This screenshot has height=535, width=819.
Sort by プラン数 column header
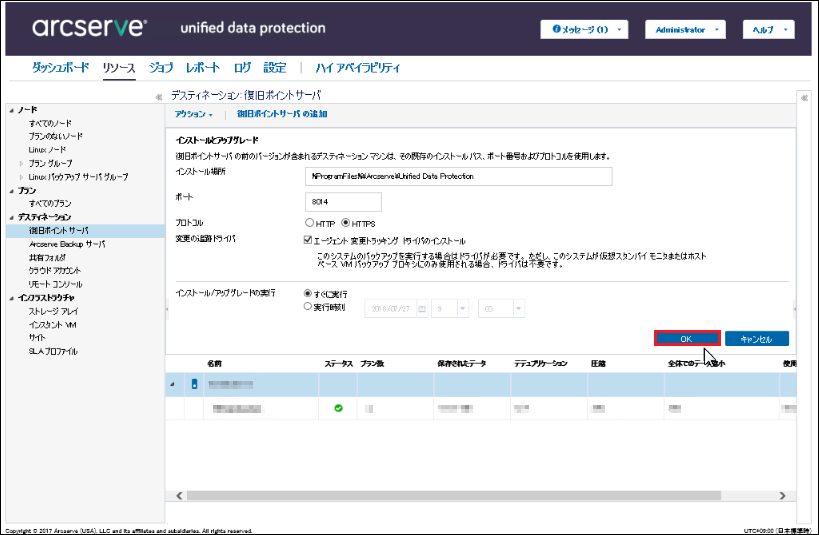tap(372, 364)
